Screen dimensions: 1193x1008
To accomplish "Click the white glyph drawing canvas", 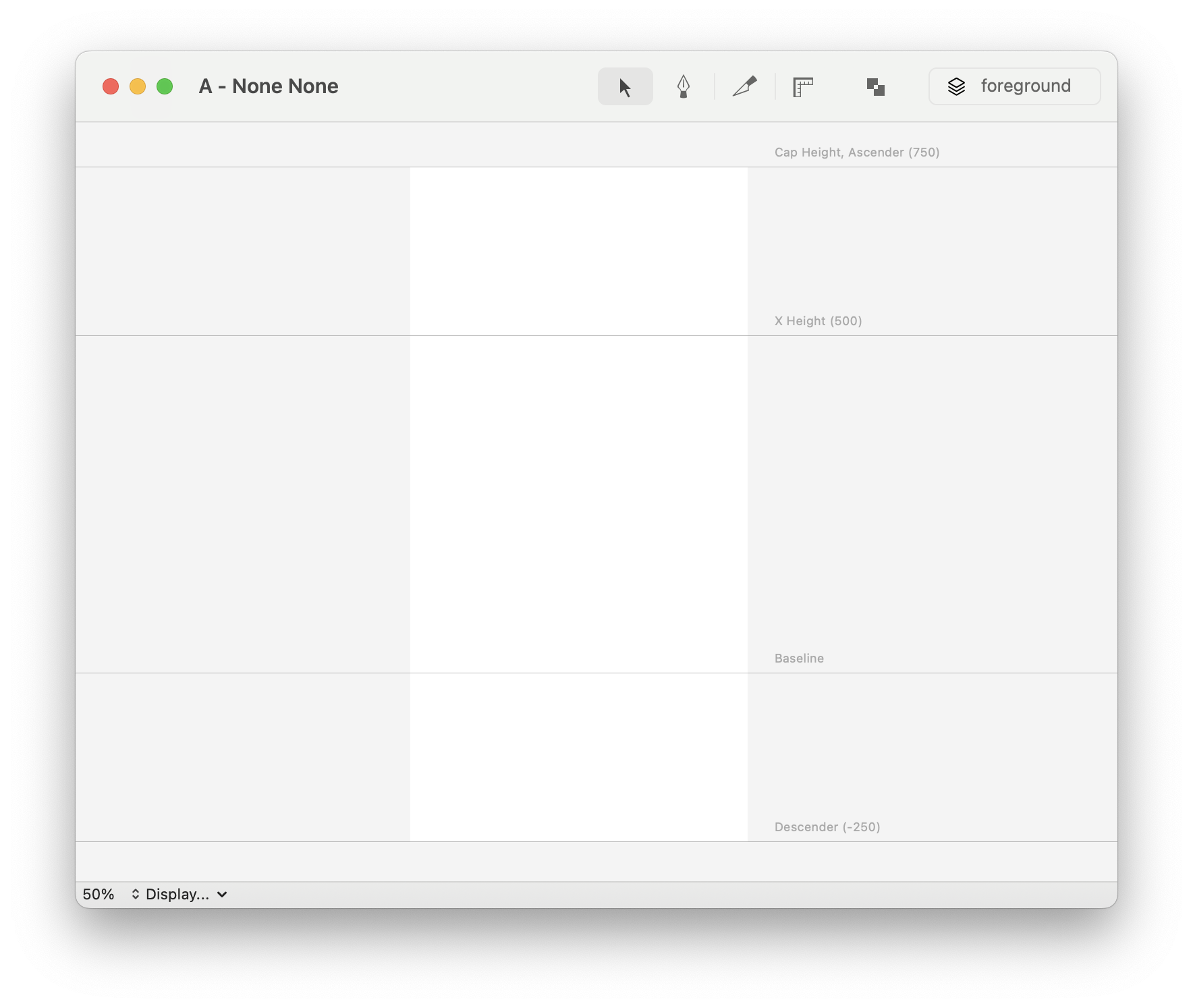I will coord(579,504).
